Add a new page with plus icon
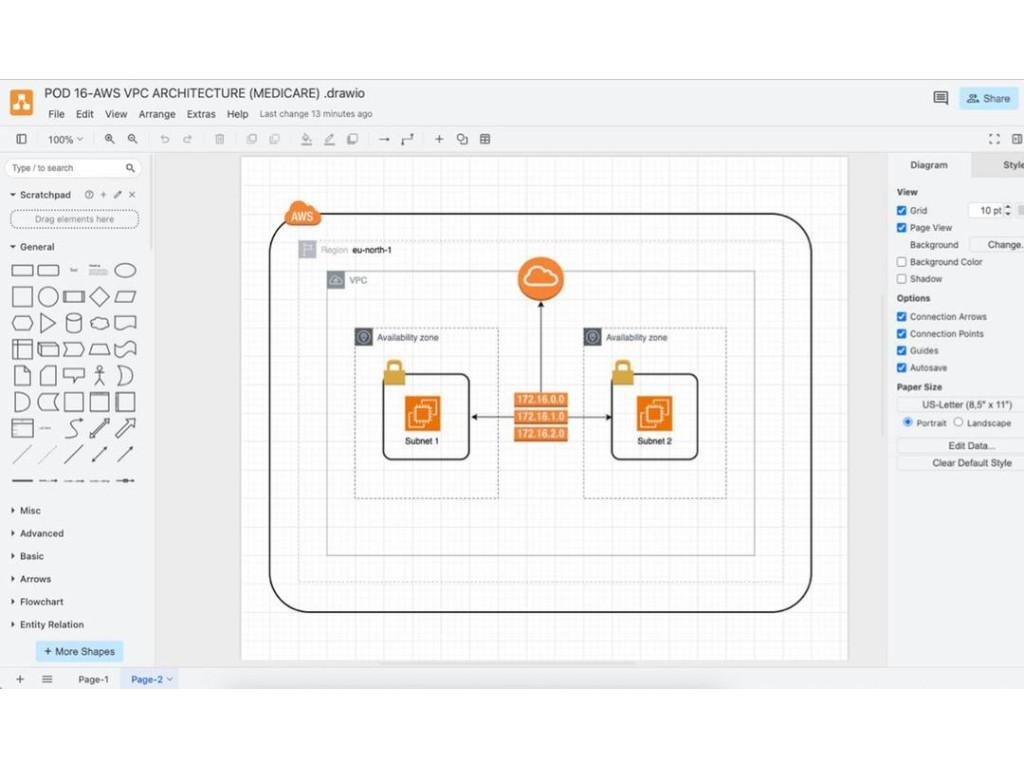1024x768 pixels. click(x=20, y=679)
